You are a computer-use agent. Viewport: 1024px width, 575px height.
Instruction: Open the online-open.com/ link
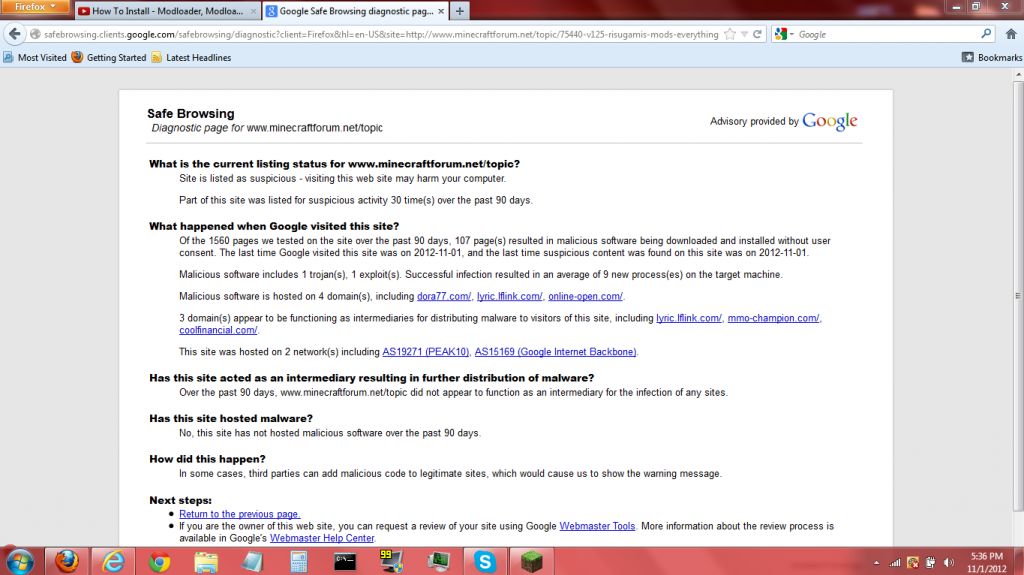585,296
